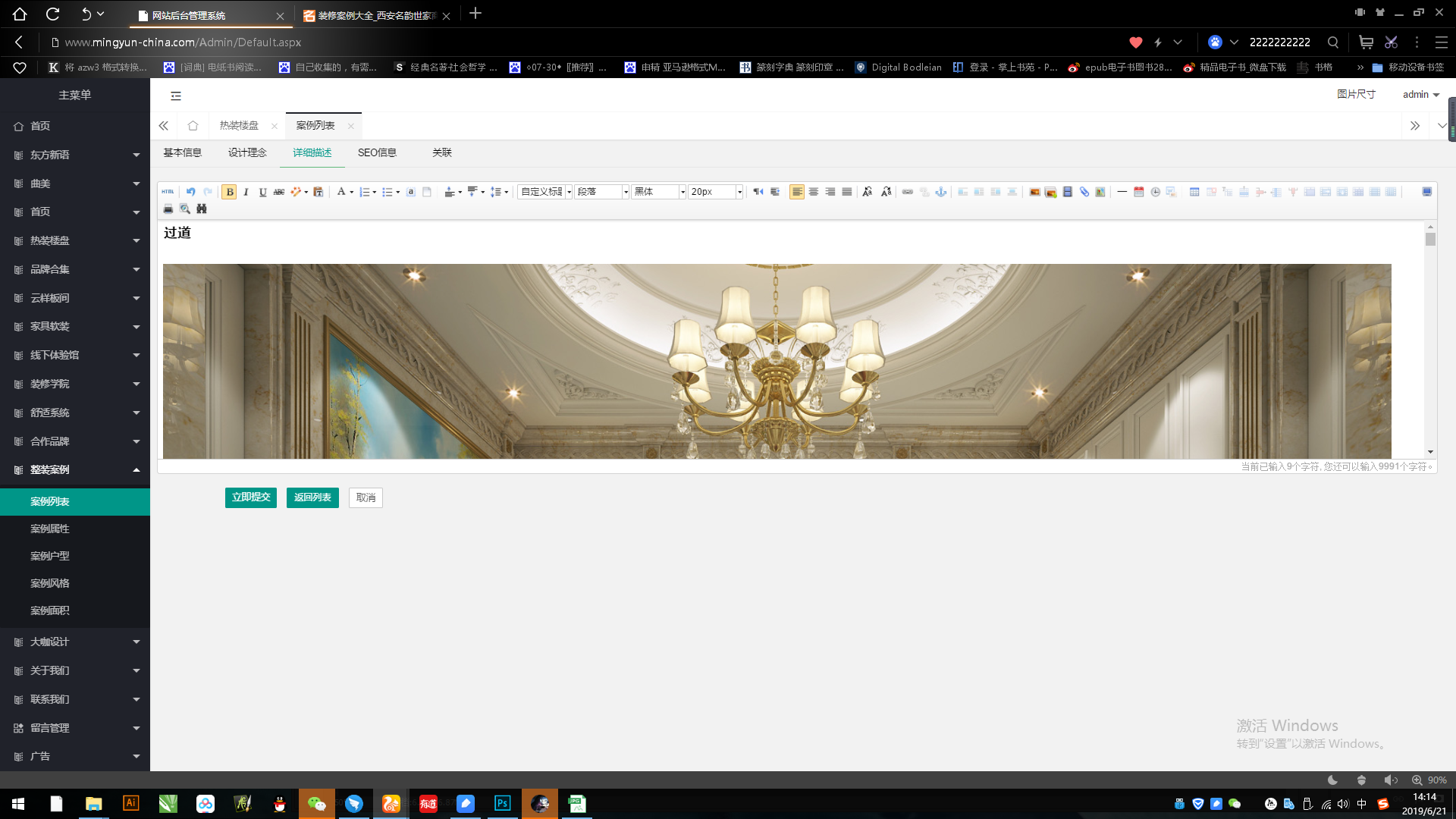This screenshot has height=819, width=1456.
Task: Open find and replace binoculars icon
Action: point(201,209)
